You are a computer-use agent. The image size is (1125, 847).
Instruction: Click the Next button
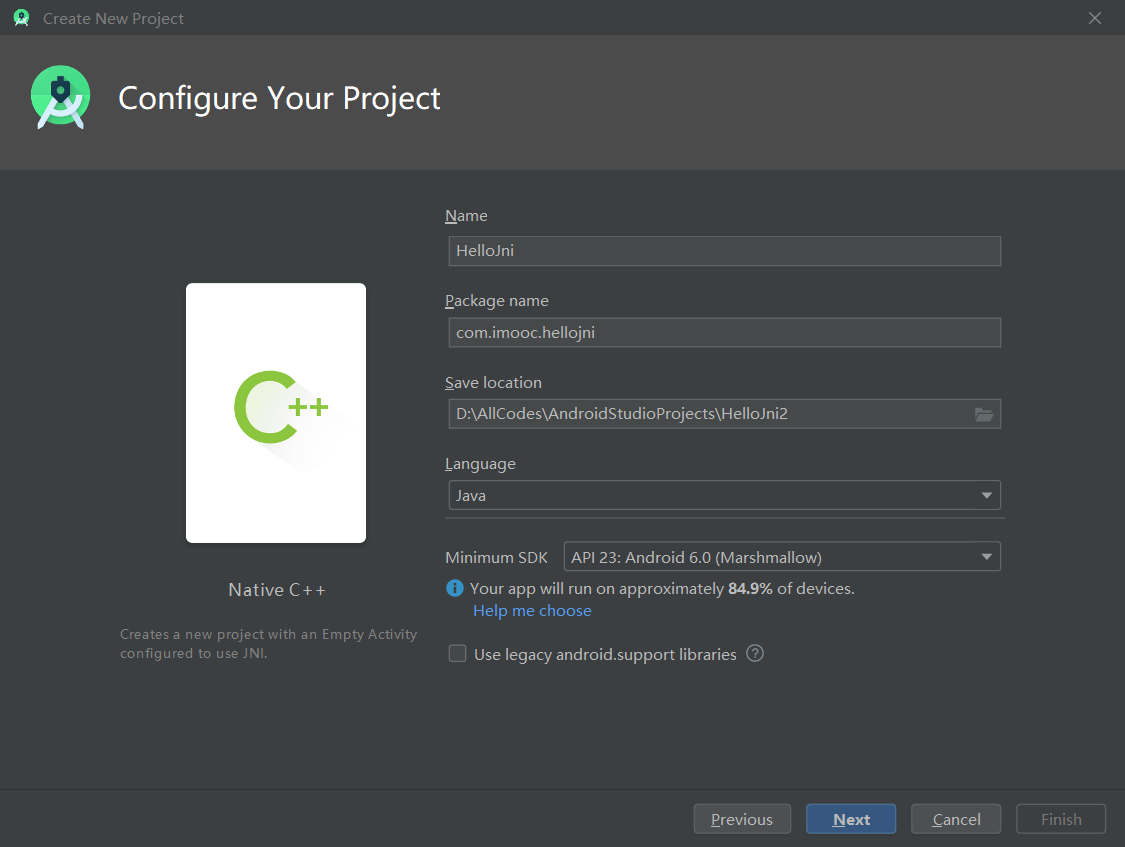coord(851,819)
